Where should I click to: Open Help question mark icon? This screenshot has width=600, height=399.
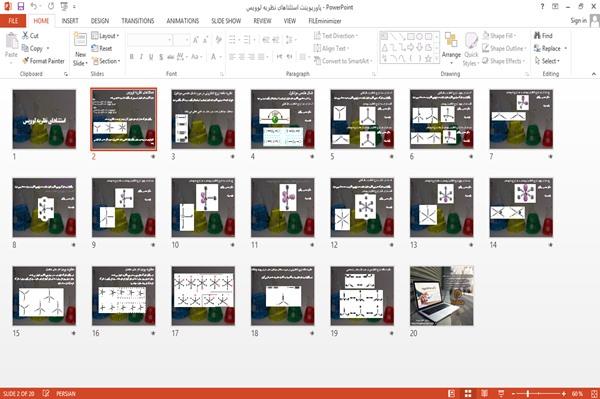tap(542, 7)
